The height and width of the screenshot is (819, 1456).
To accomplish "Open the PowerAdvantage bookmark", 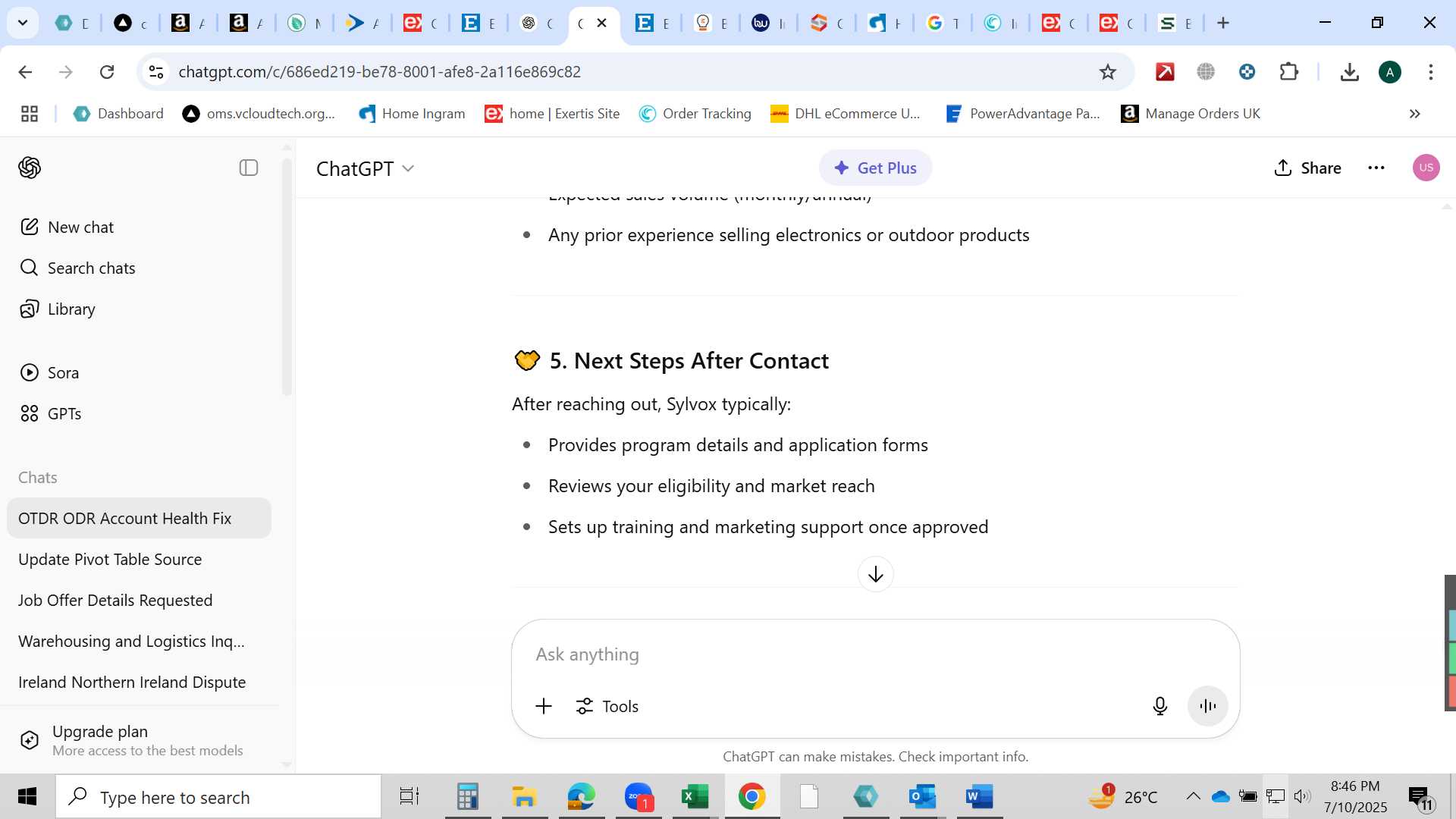I will point(1022,114).
